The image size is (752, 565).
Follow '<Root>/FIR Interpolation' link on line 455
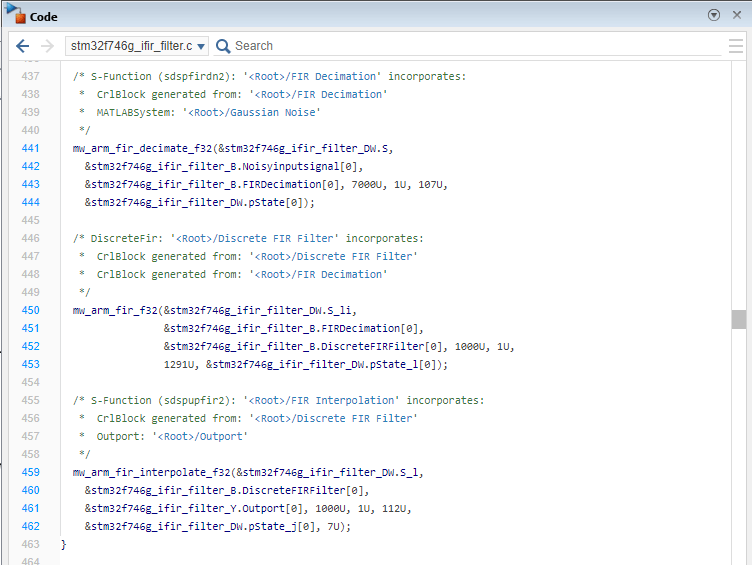point(321,400)
